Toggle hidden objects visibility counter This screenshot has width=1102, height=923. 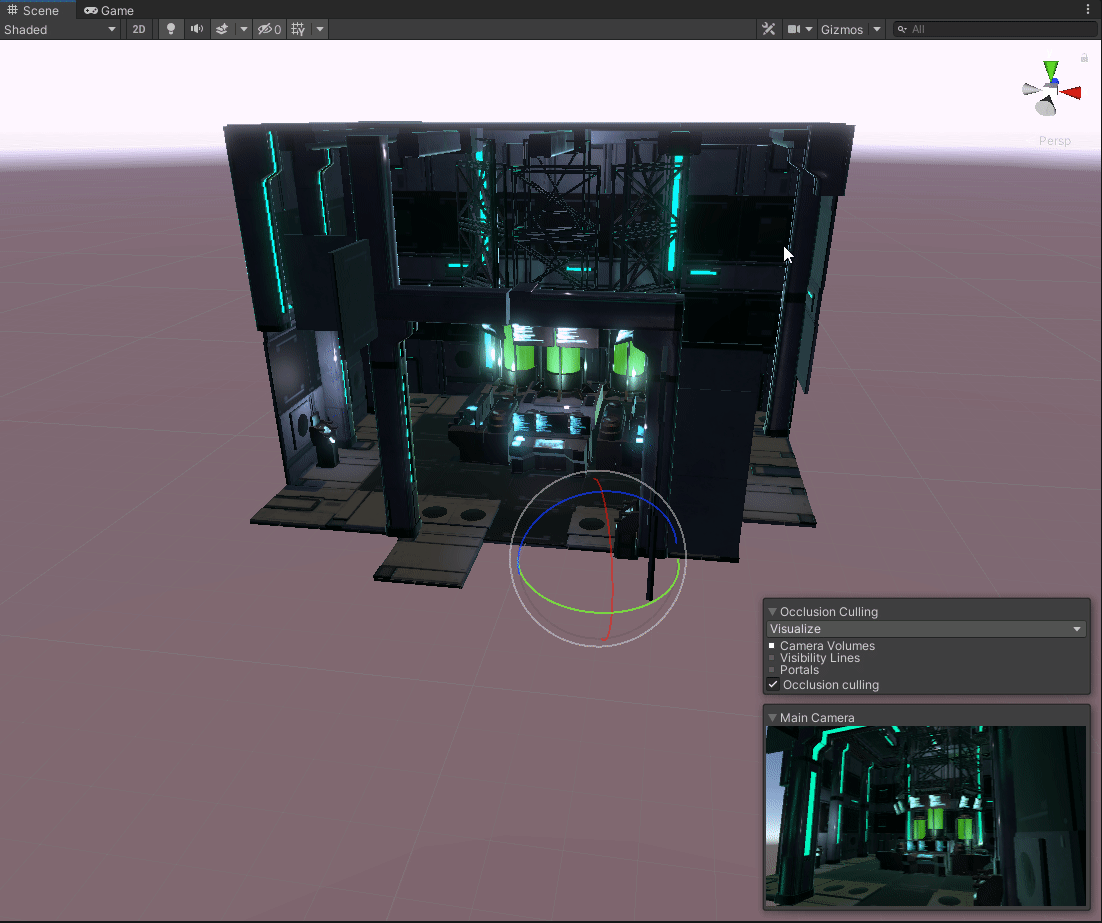click(x=269, y=30)
